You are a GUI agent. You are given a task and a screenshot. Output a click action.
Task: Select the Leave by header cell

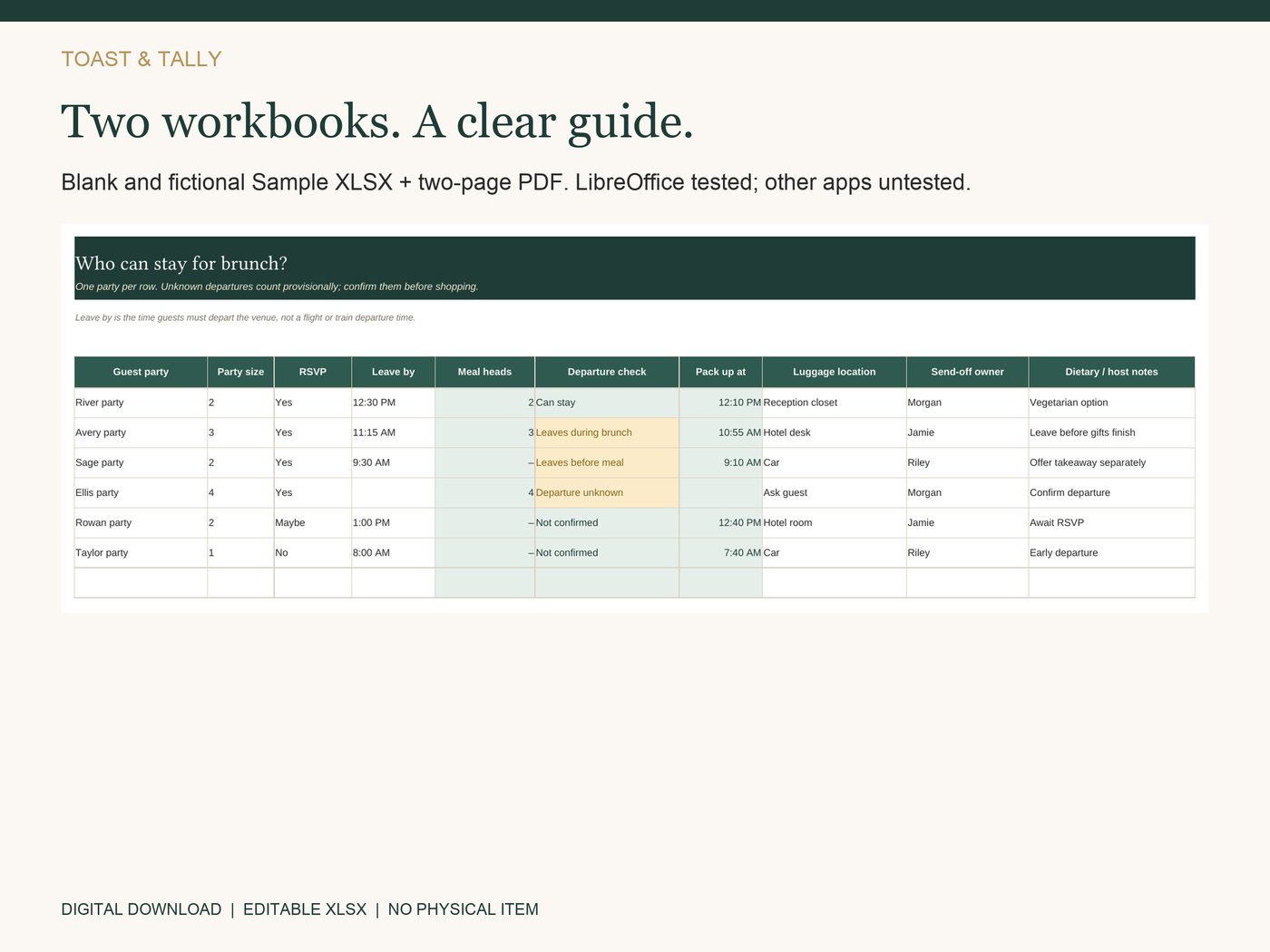pyautogui.click(x=394, y=372)
